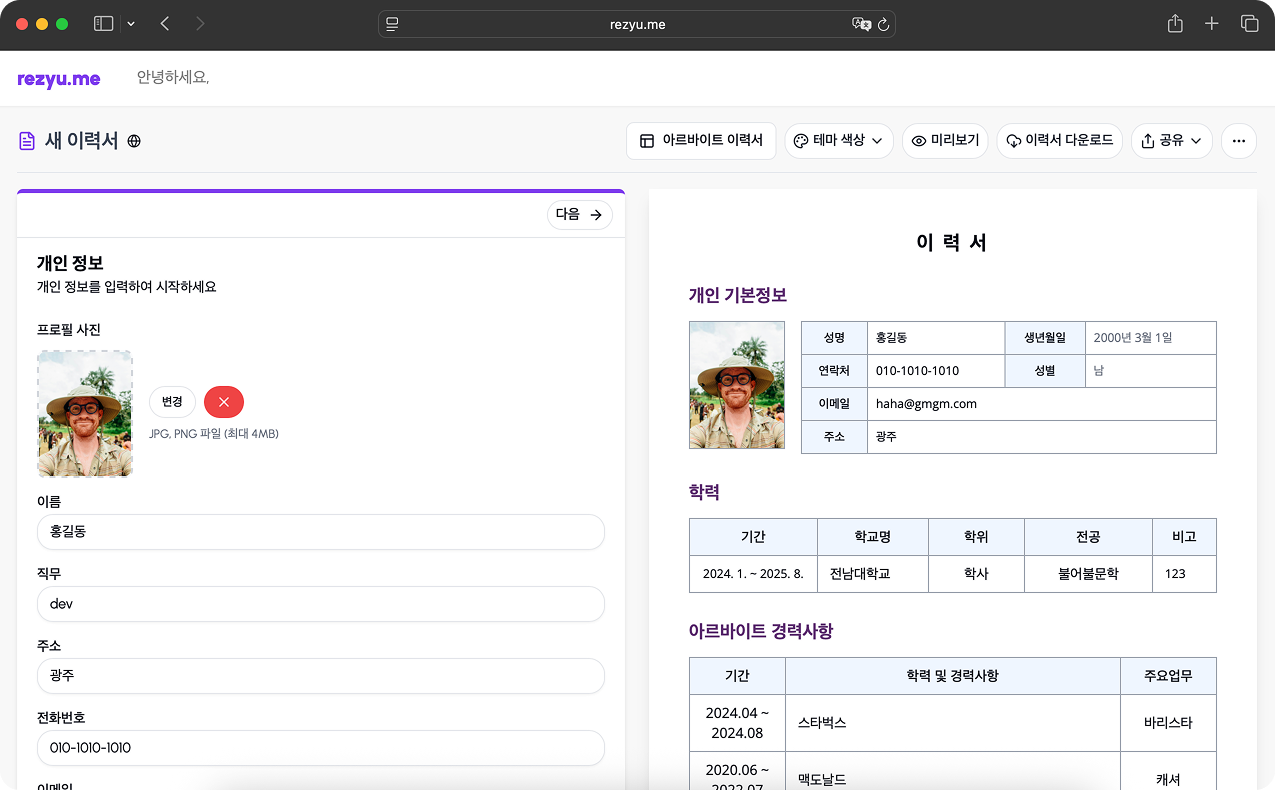Viewport: 1275px width, 790px height.
Task: Click the 주소 field containing 광주
Action: point(321,676)
